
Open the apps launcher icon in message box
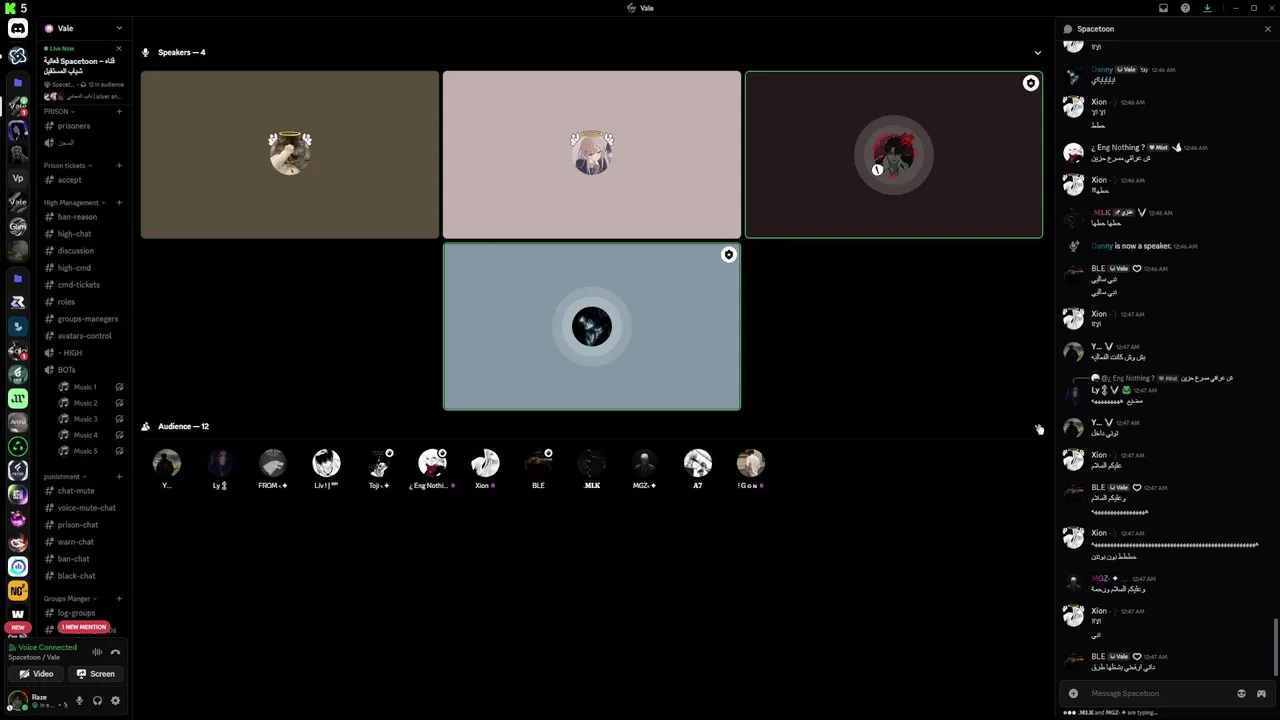1261,693
